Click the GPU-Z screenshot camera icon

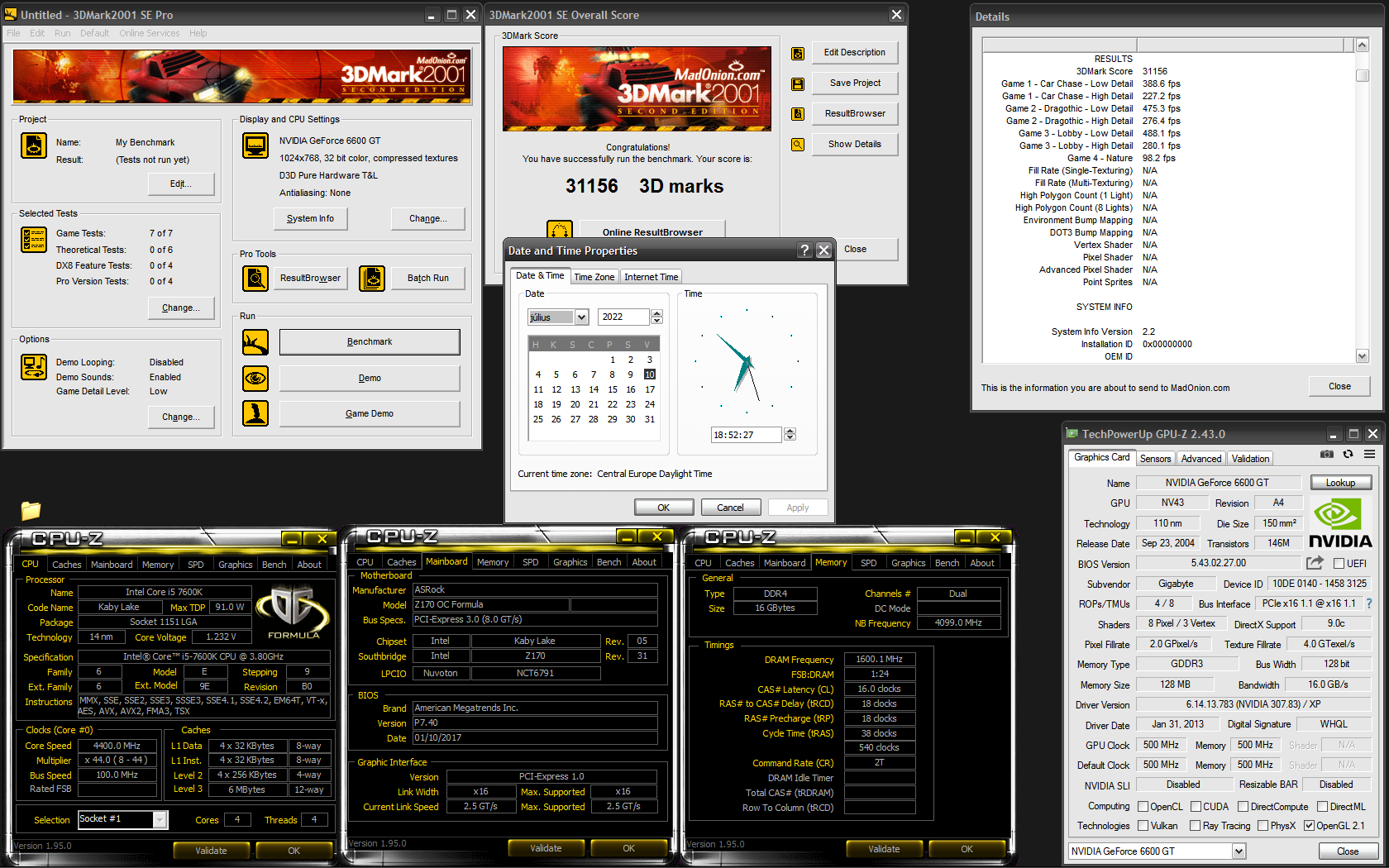tap(1327, 454)
